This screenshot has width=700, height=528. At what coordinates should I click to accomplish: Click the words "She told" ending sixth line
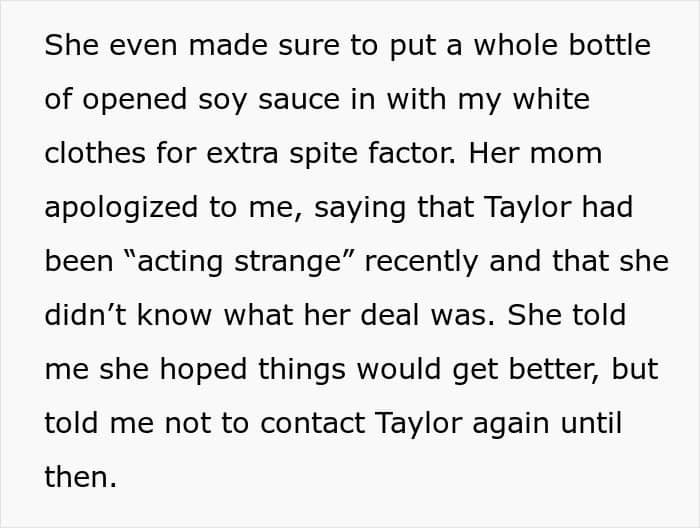[567, 314]
